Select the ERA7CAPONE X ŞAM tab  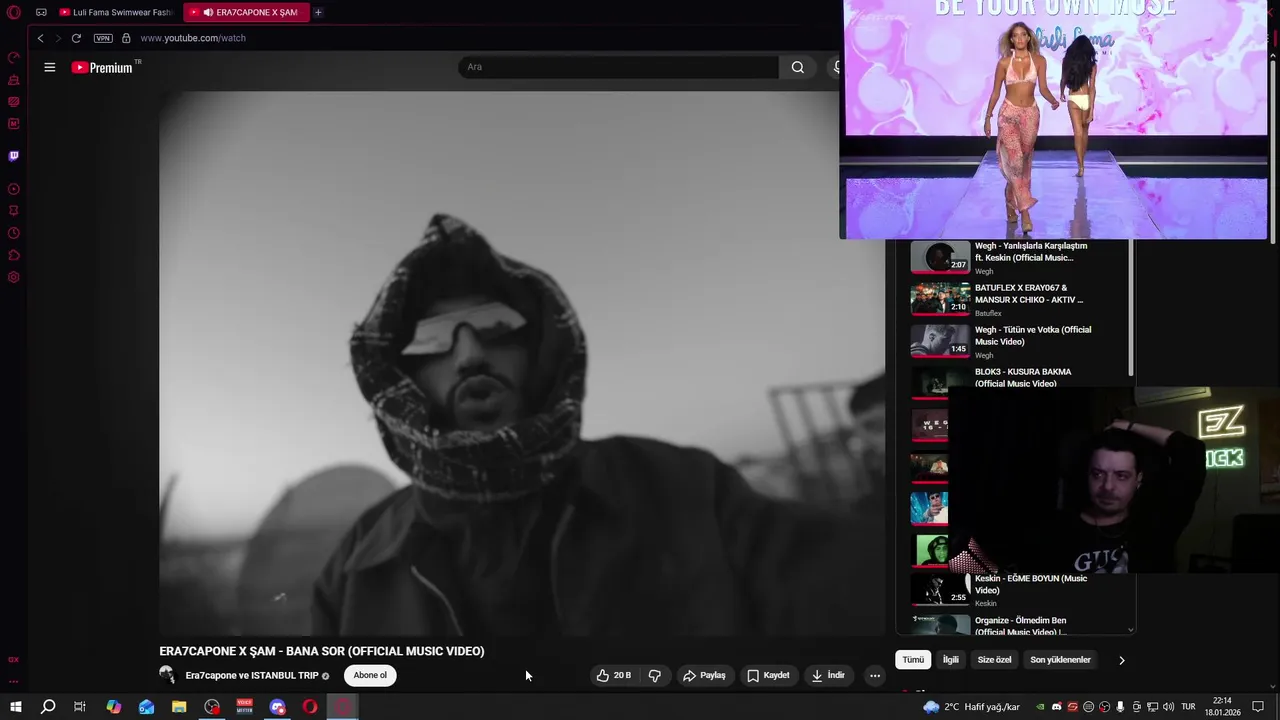coord(247,12)
